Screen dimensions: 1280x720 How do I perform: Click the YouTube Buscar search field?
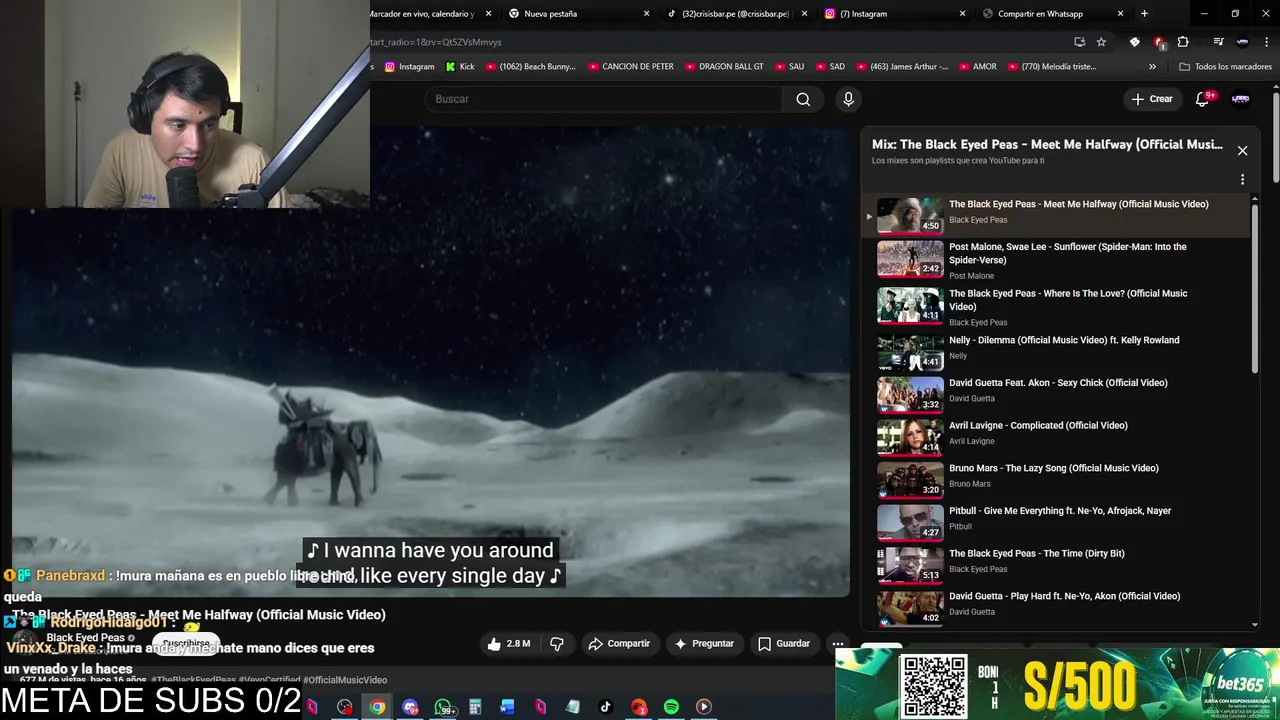pos(603,99)
